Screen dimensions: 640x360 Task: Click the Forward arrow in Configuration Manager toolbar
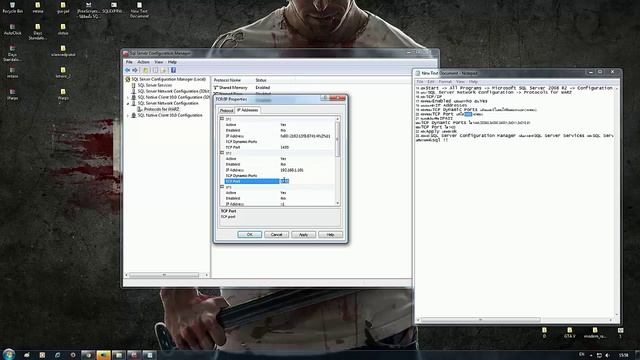pyautogui.click(x=135, y=70)
